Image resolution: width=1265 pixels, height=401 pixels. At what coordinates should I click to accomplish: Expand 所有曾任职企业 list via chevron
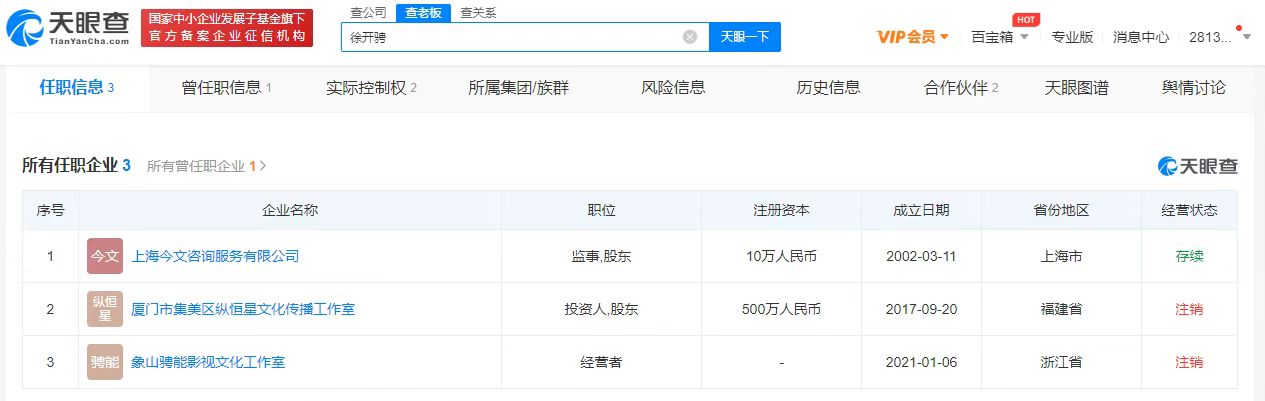click(263, 166)
